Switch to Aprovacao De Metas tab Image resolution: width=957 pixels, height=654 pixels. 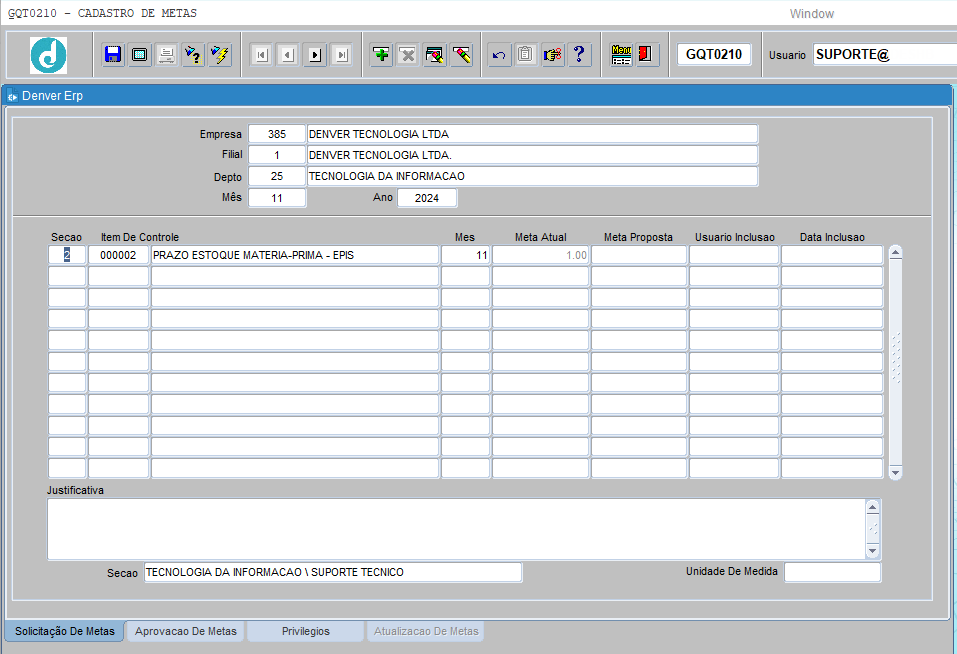[x=186, y=631]
